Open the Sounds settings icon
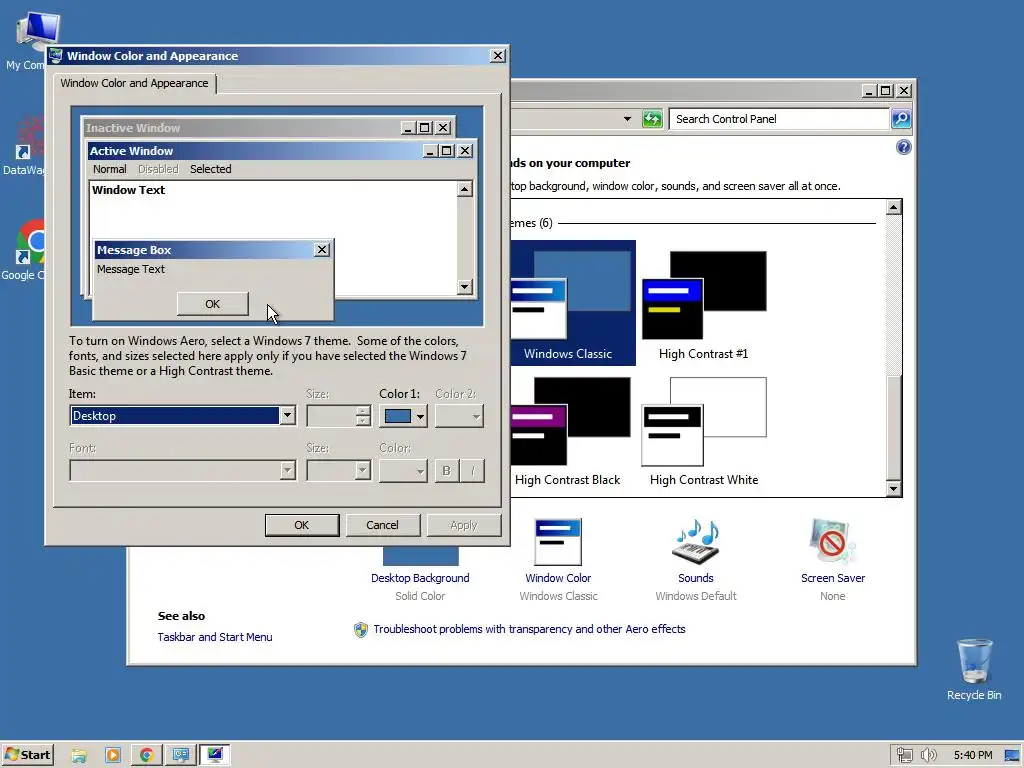This screenshot has width=1024, height=768. pos(696,542)
